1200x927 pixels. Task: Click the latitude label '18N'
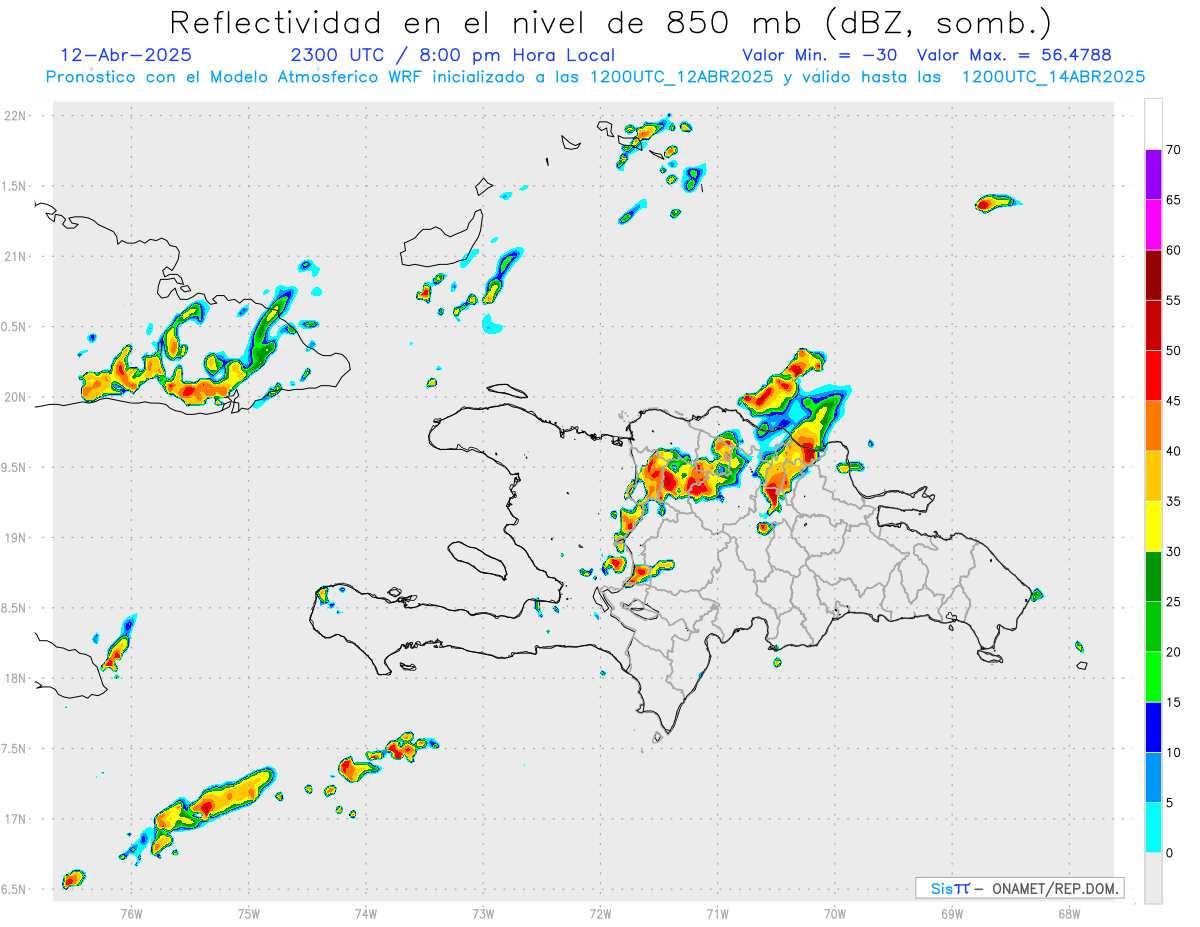[x=17, y=678]
